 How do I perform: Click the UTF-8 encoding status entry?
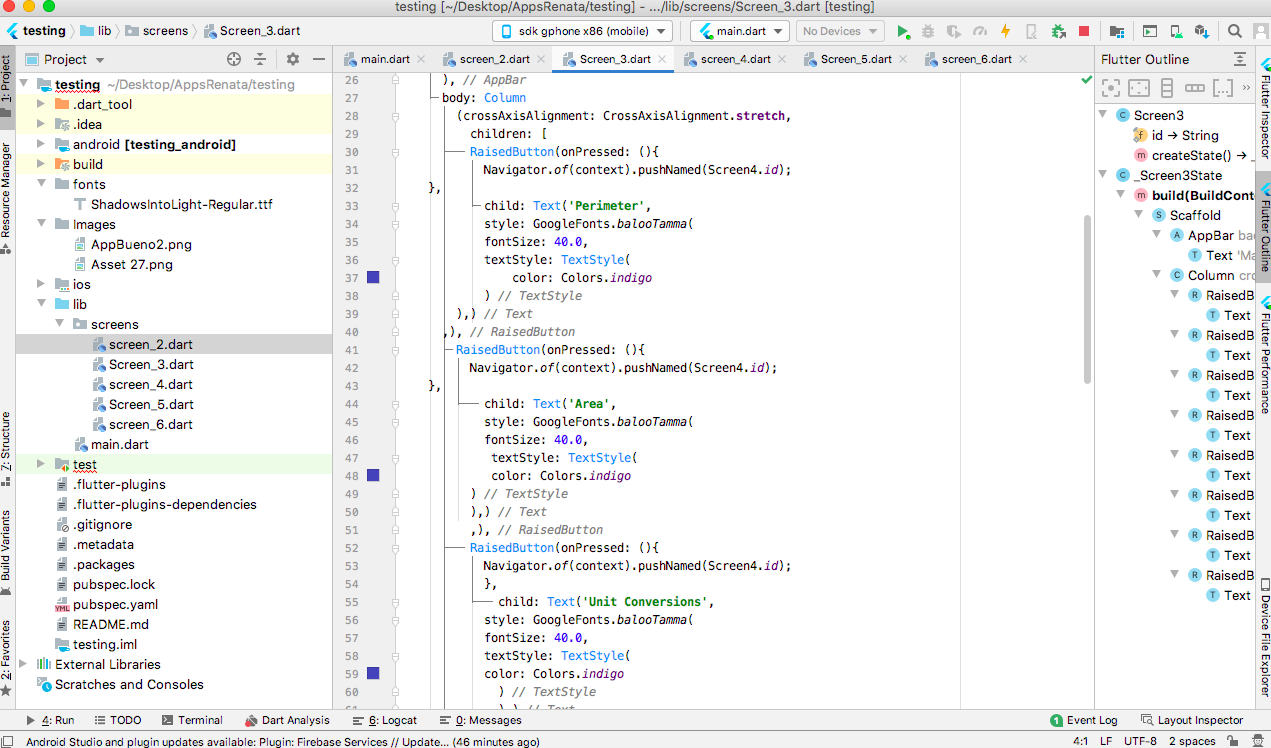point(1140,741)
